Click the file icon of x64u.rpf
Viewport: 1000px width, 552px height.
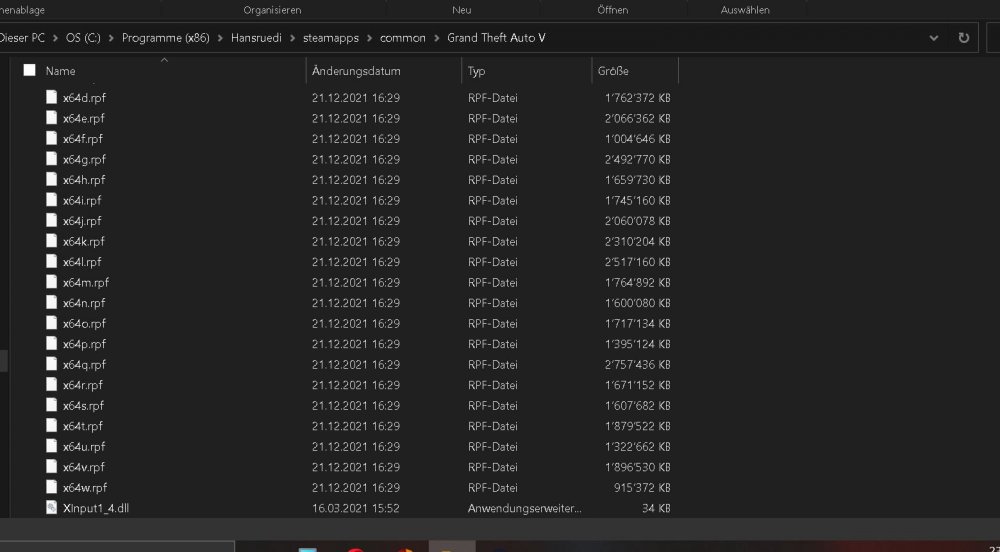52,446
